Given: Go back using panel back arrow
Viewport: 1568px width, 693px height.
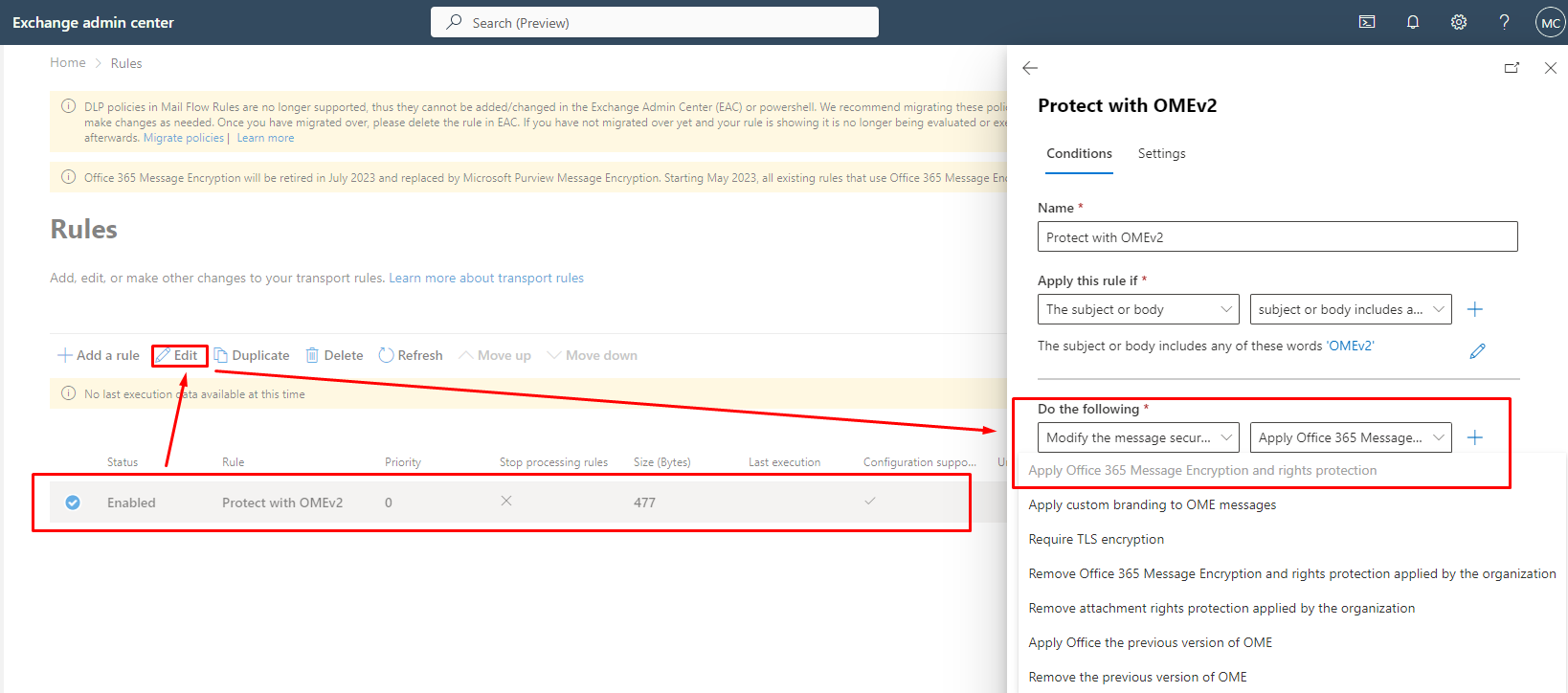Looking at the screenshot, I should pos(1030,68).
